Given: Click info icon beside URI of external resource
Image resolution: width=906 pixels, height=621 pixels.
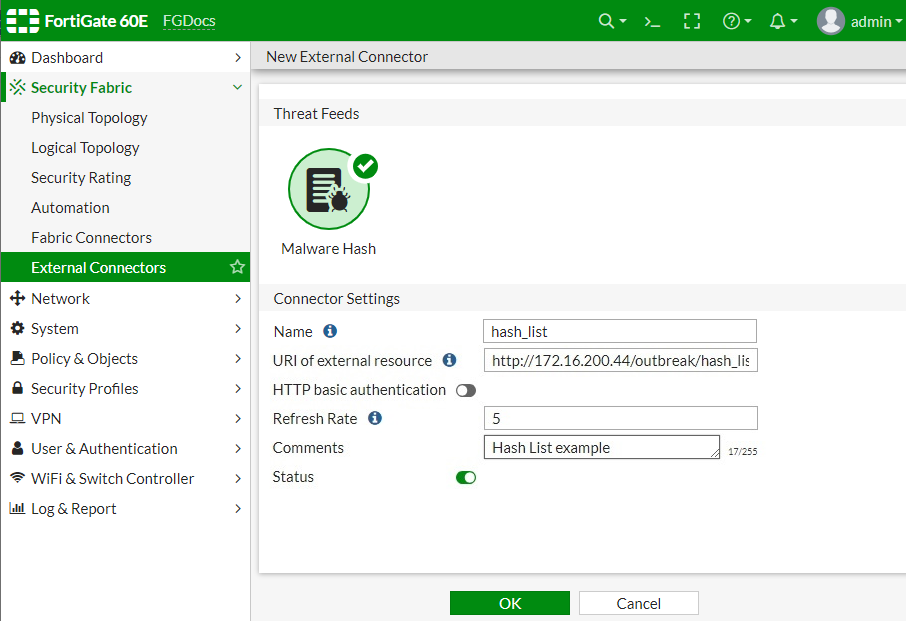Looking at the screenshot, I should (450, 360).
